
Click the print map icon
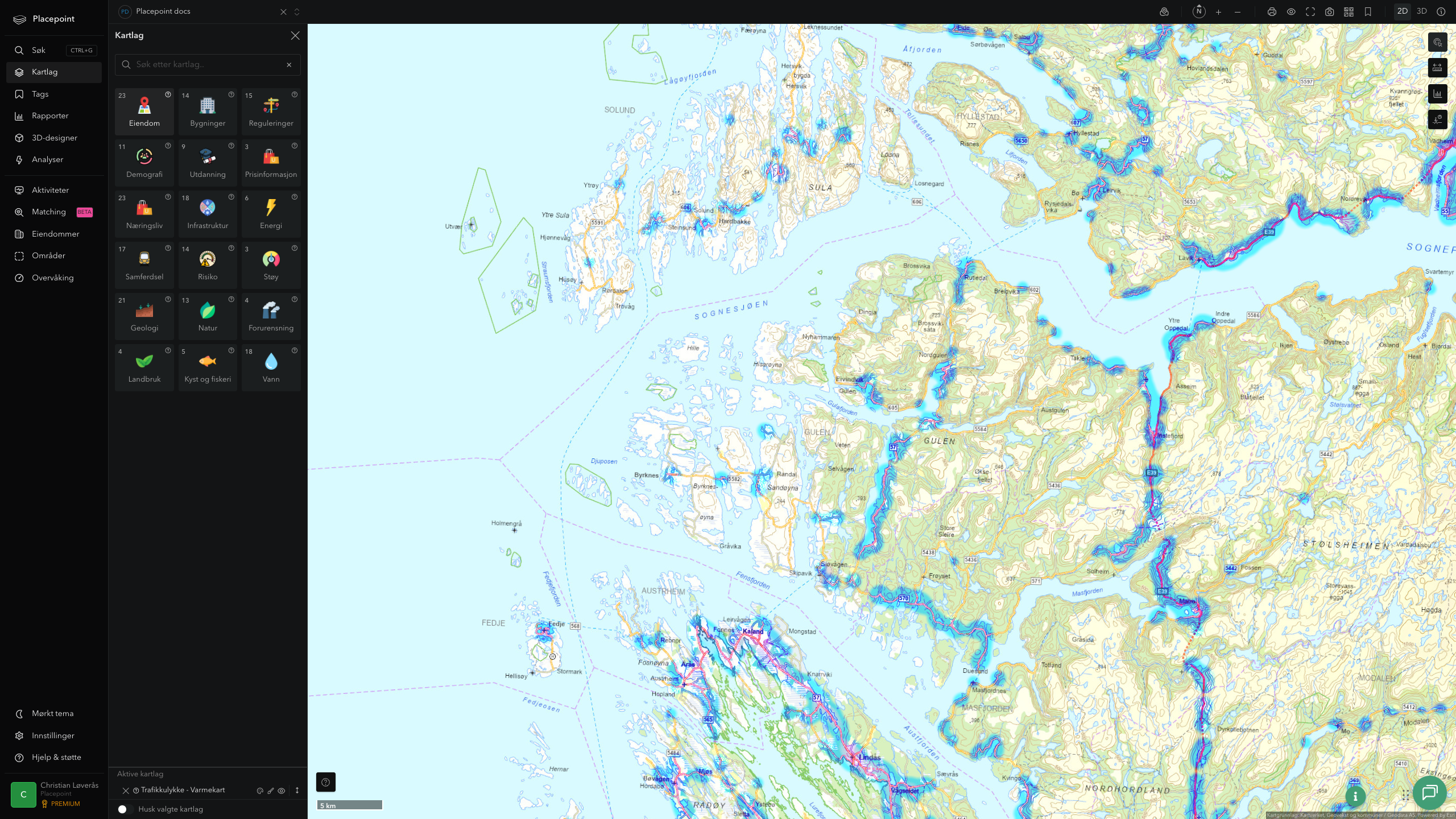1272,11
